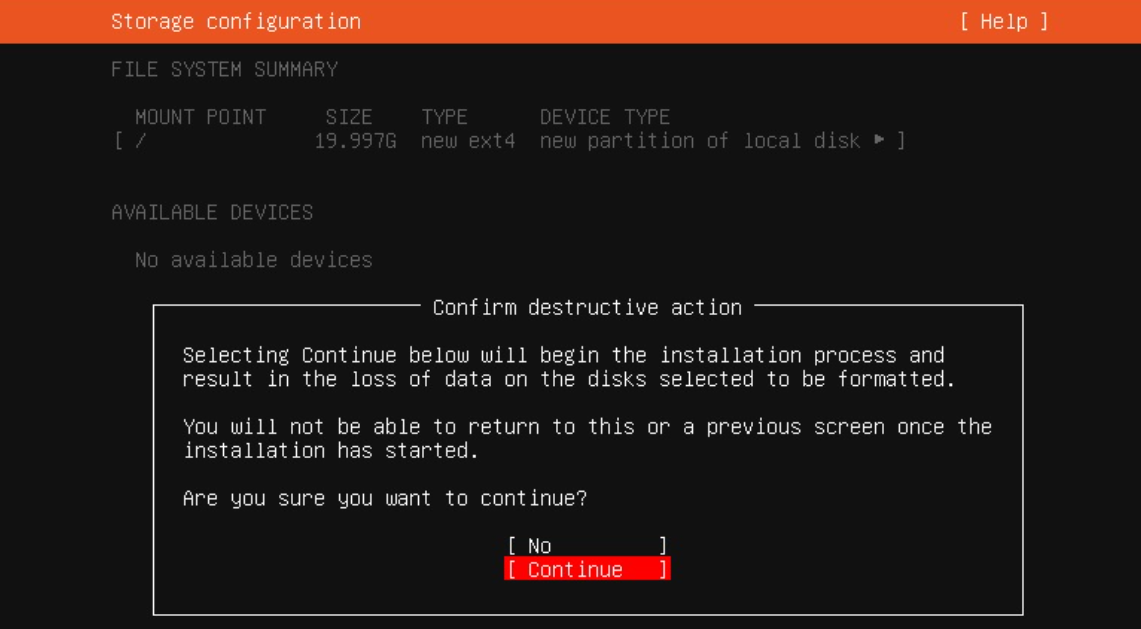The width and height of the screenshot is (1141, 629).
Task: Click the TYPE column header
Action: (x=442, y=117)
